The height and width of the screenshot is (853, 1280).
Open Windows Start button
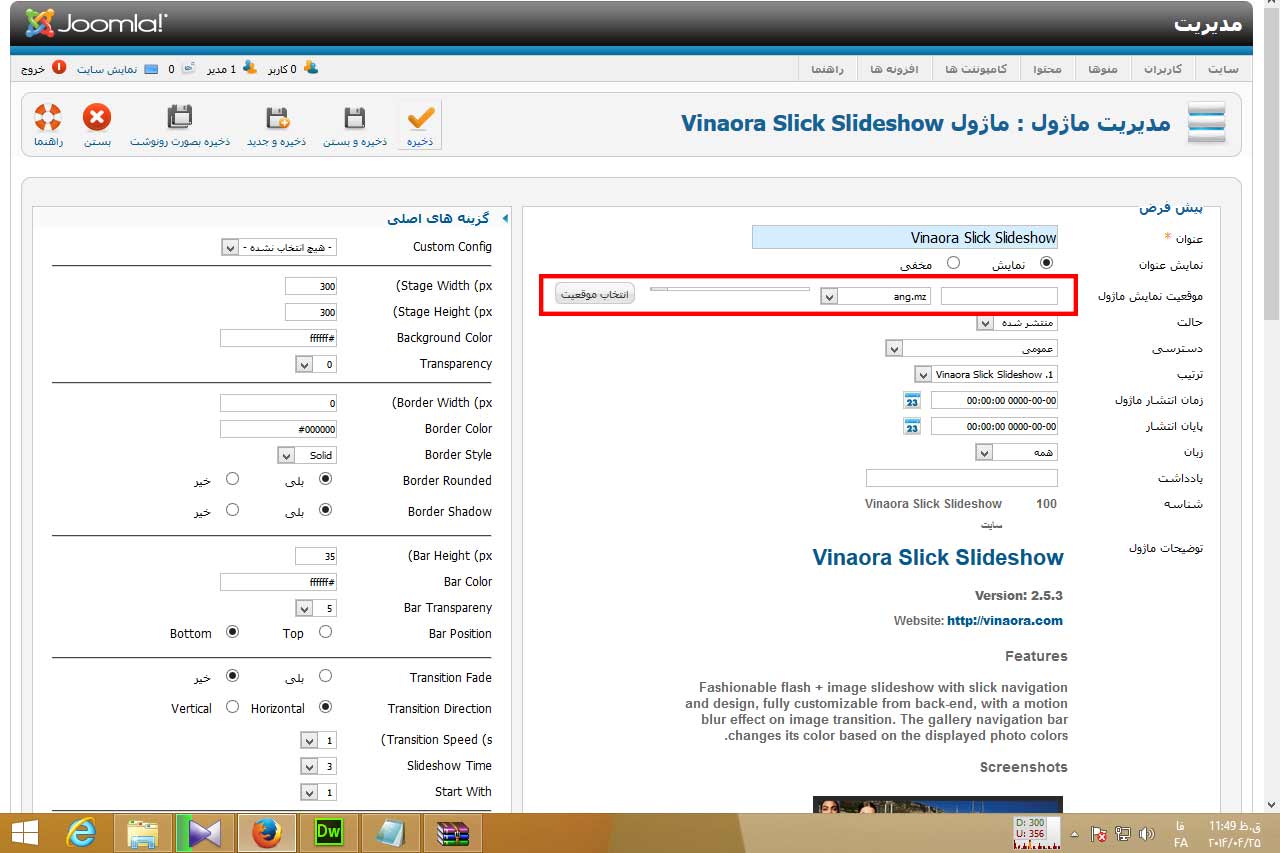tap(24, 832)
